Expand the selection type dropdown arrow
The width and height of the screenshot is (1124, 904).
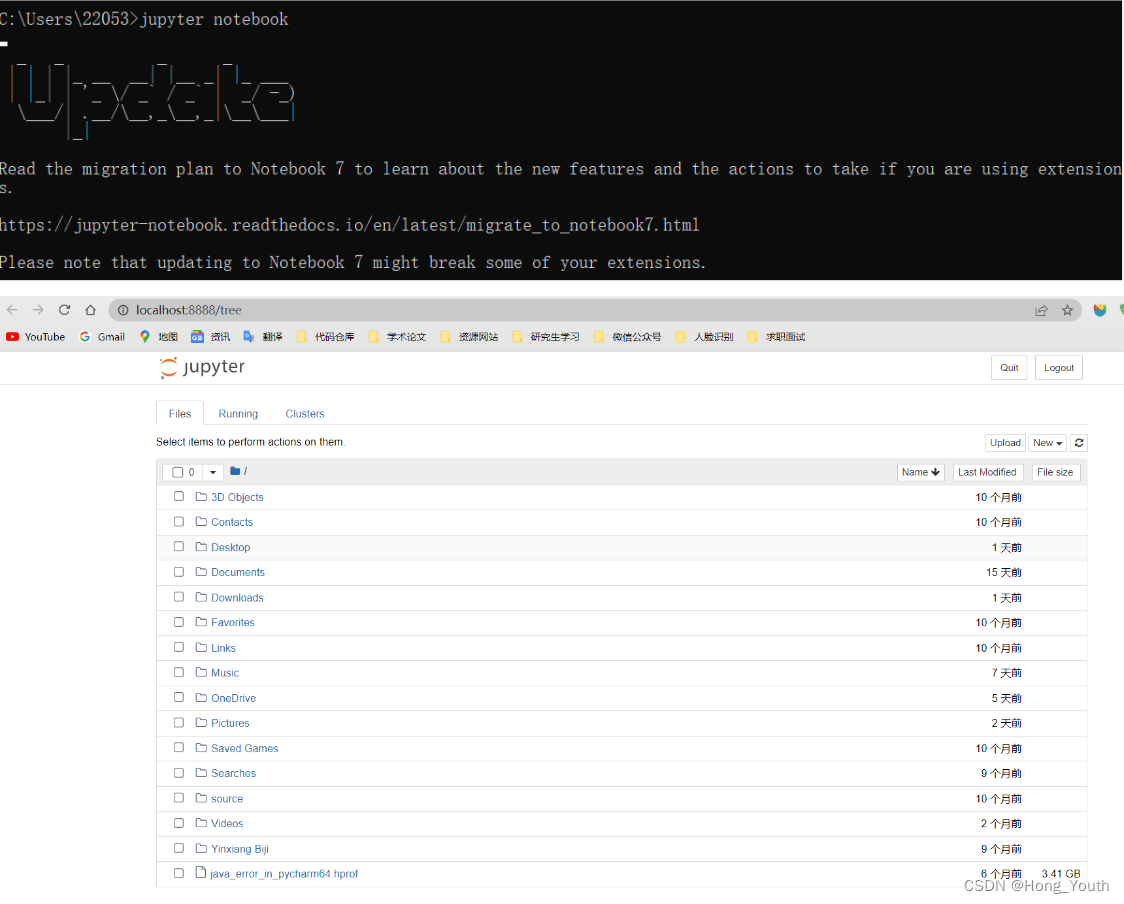213,472
